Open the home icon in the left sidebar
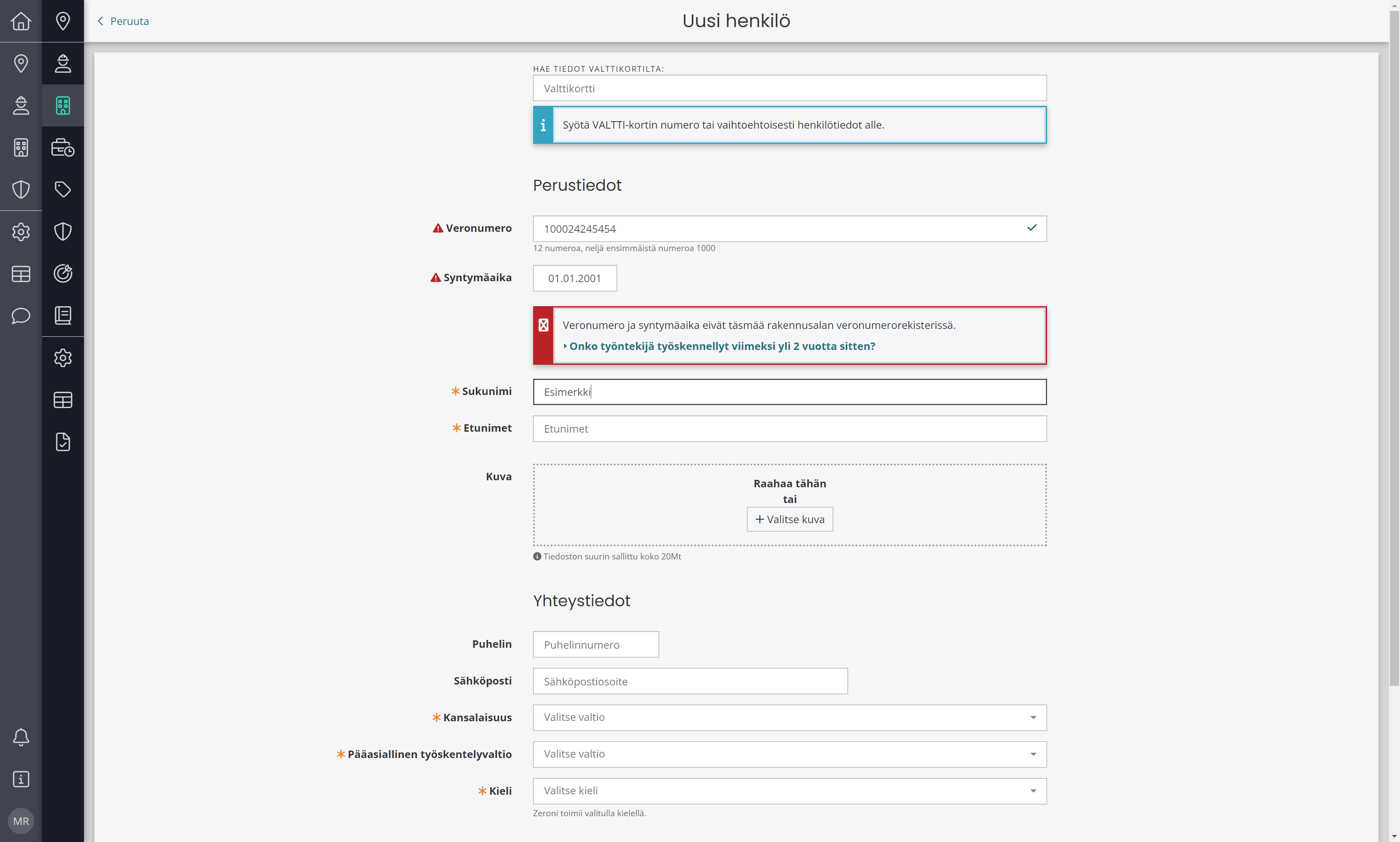 pos(21,21)
